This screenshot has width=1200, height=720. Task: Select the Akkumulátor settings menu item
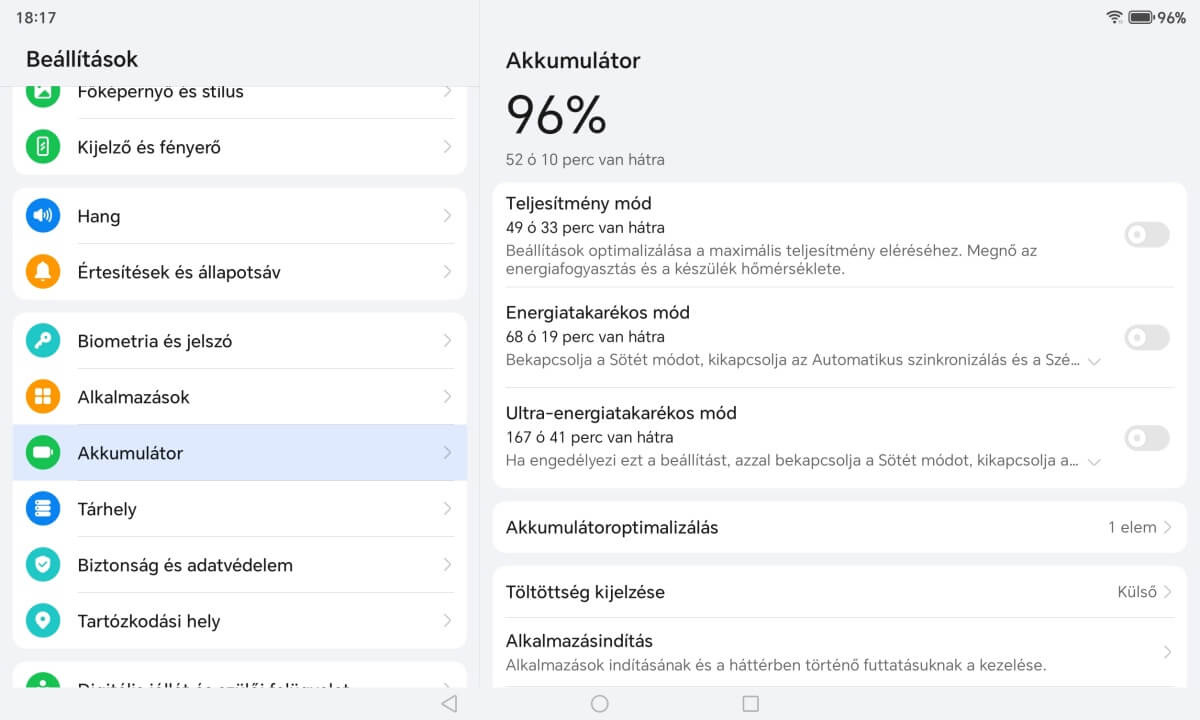click(x=240, y=453)
